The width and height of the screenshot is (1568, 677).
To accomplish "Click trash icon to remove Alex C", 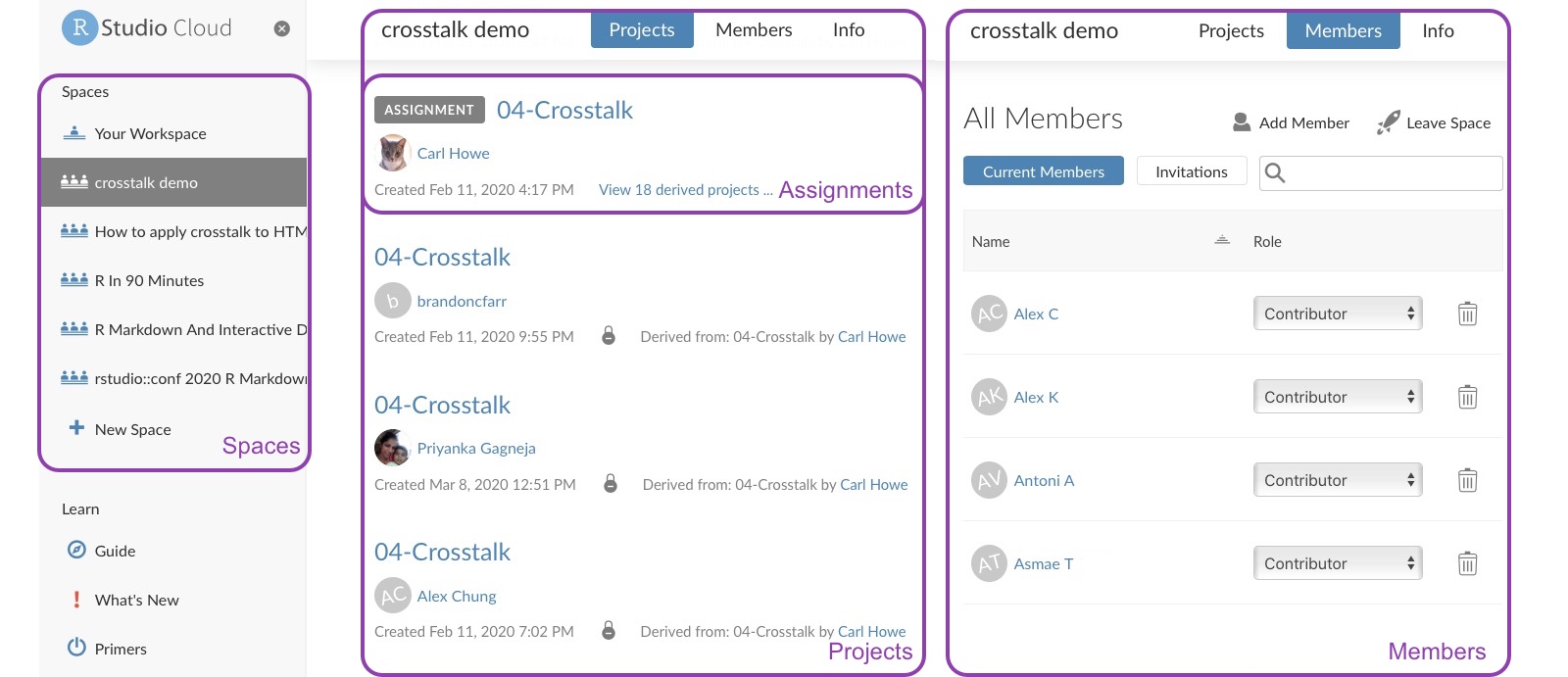I will (1467, 314).
